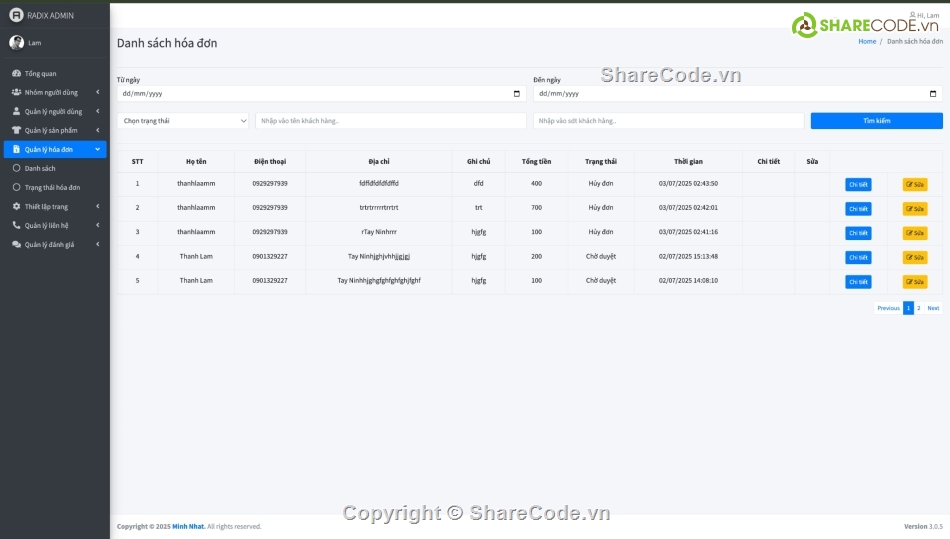This screenshot has width=950, height=539.
Task: Click the Quản lý liên hệ phone icon
Action: pos(16,225)
